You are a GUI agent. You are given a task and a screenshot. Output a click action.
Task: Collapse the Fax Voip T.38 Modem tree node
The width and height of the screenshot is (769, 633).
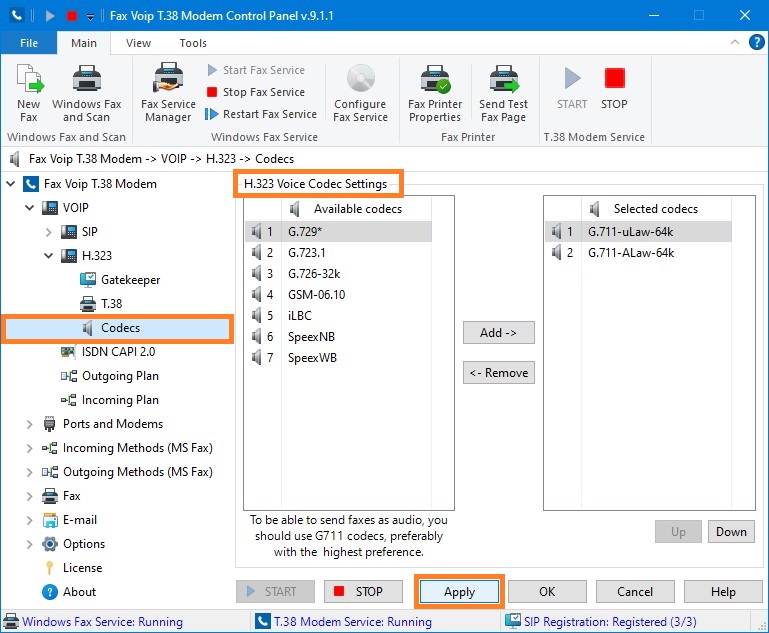pos(11,184)
